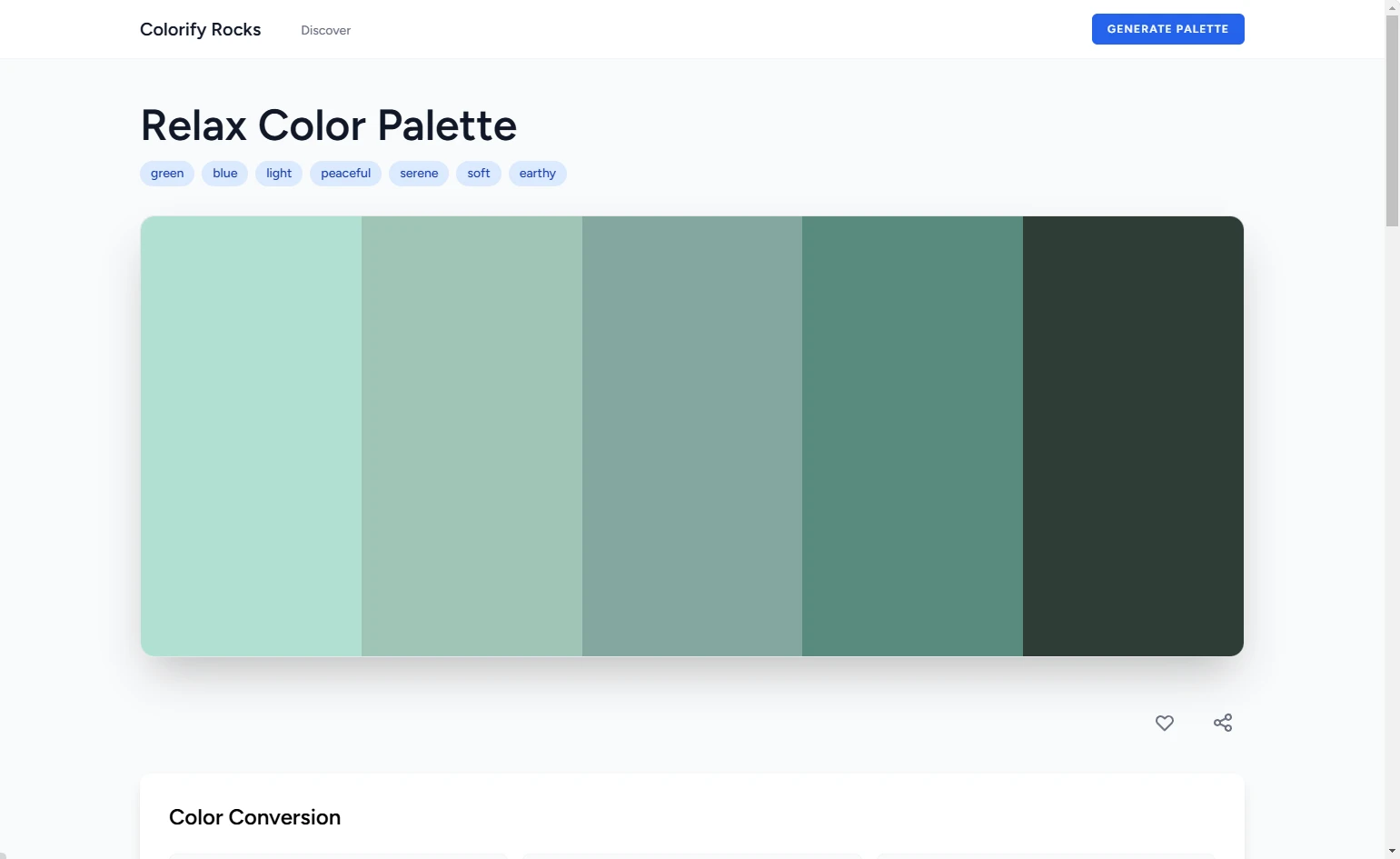Click the vertical scrollbar thumb
Viewport: 1400px width, 859px height.
point(1392,118)
